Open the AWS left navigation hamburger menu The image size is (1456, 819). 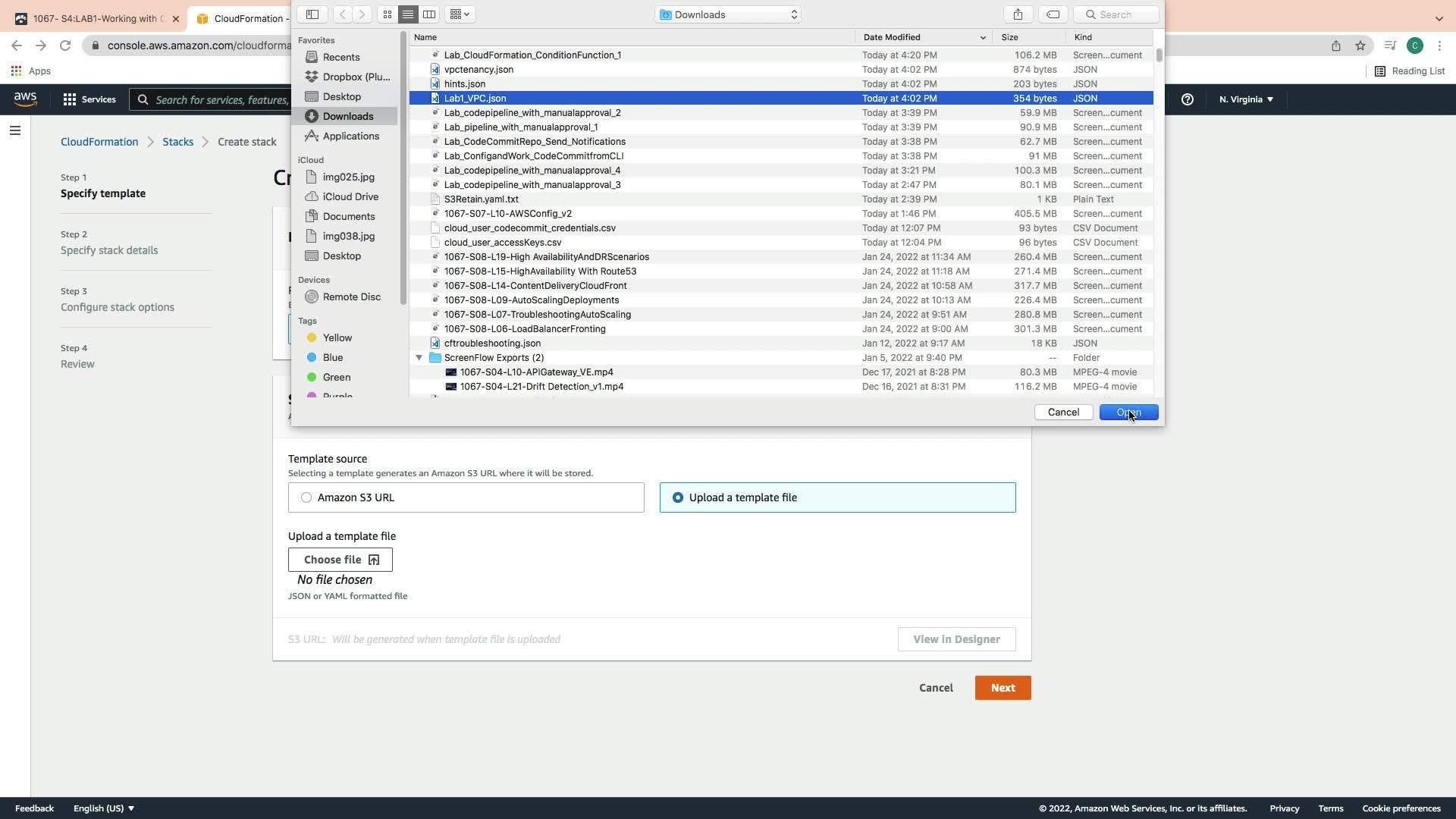pos(14,130)
